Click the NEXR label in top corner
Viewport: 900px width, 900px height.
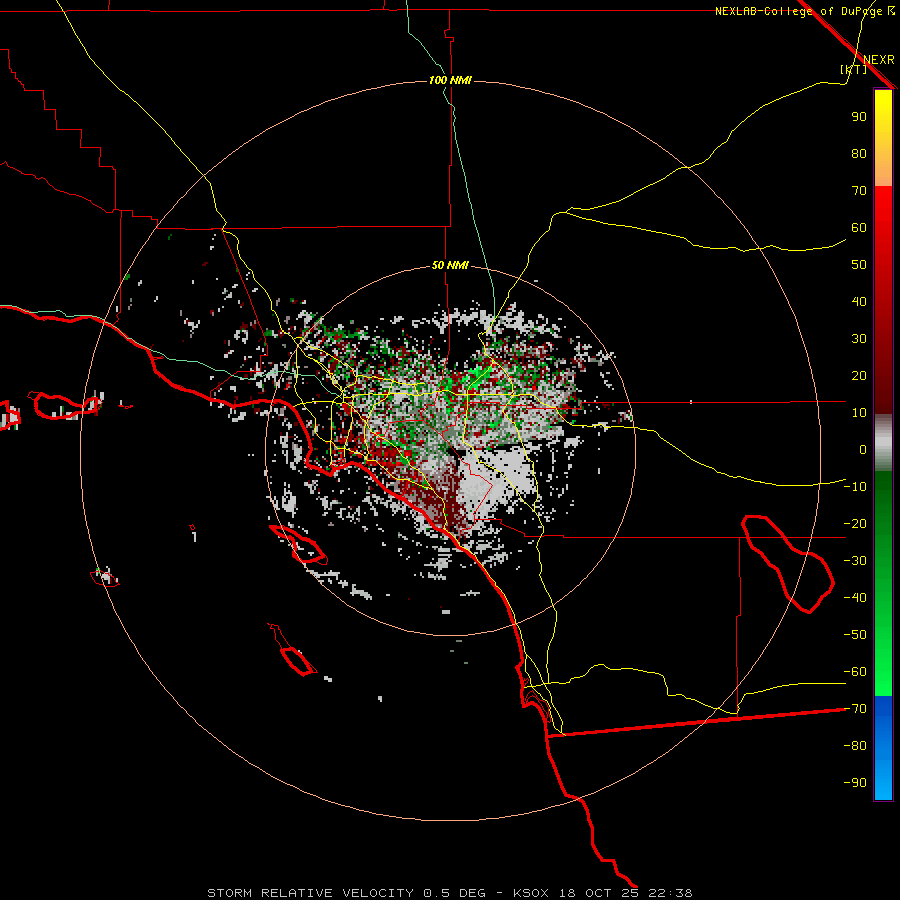coord(879,60)
